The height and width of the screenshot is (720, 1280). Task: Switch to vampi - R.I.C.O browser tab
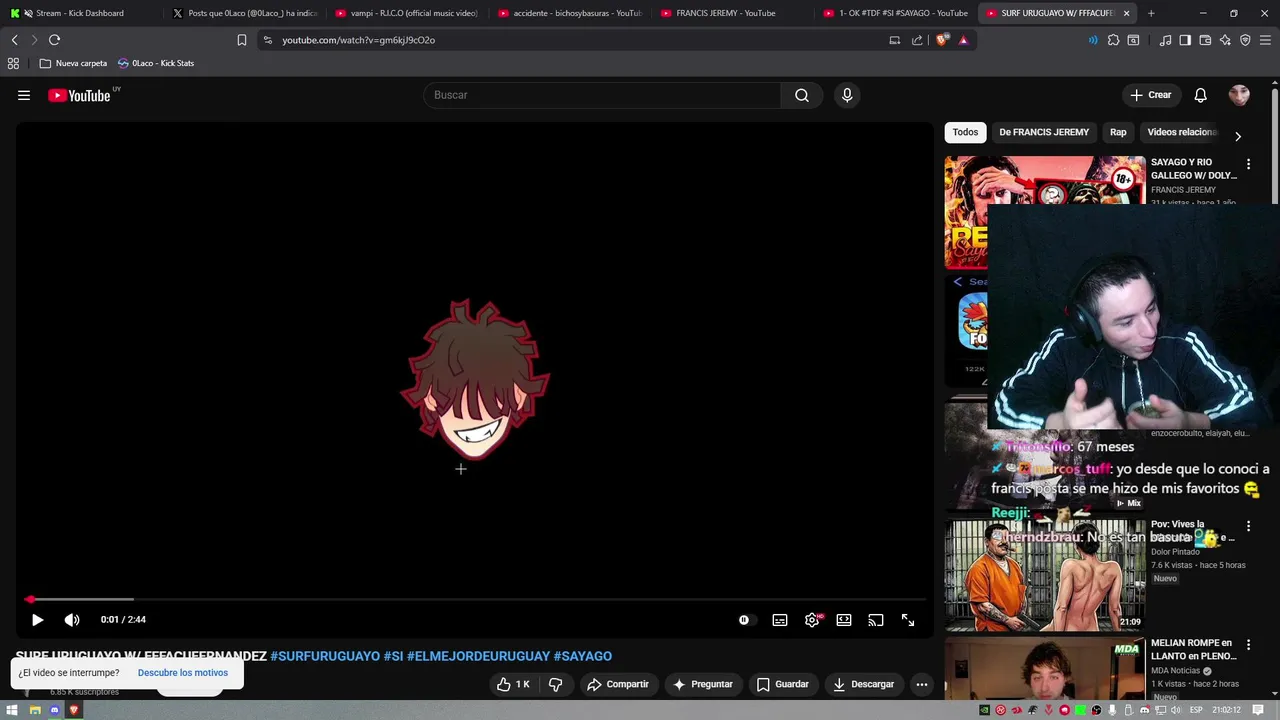coord(407,13)
